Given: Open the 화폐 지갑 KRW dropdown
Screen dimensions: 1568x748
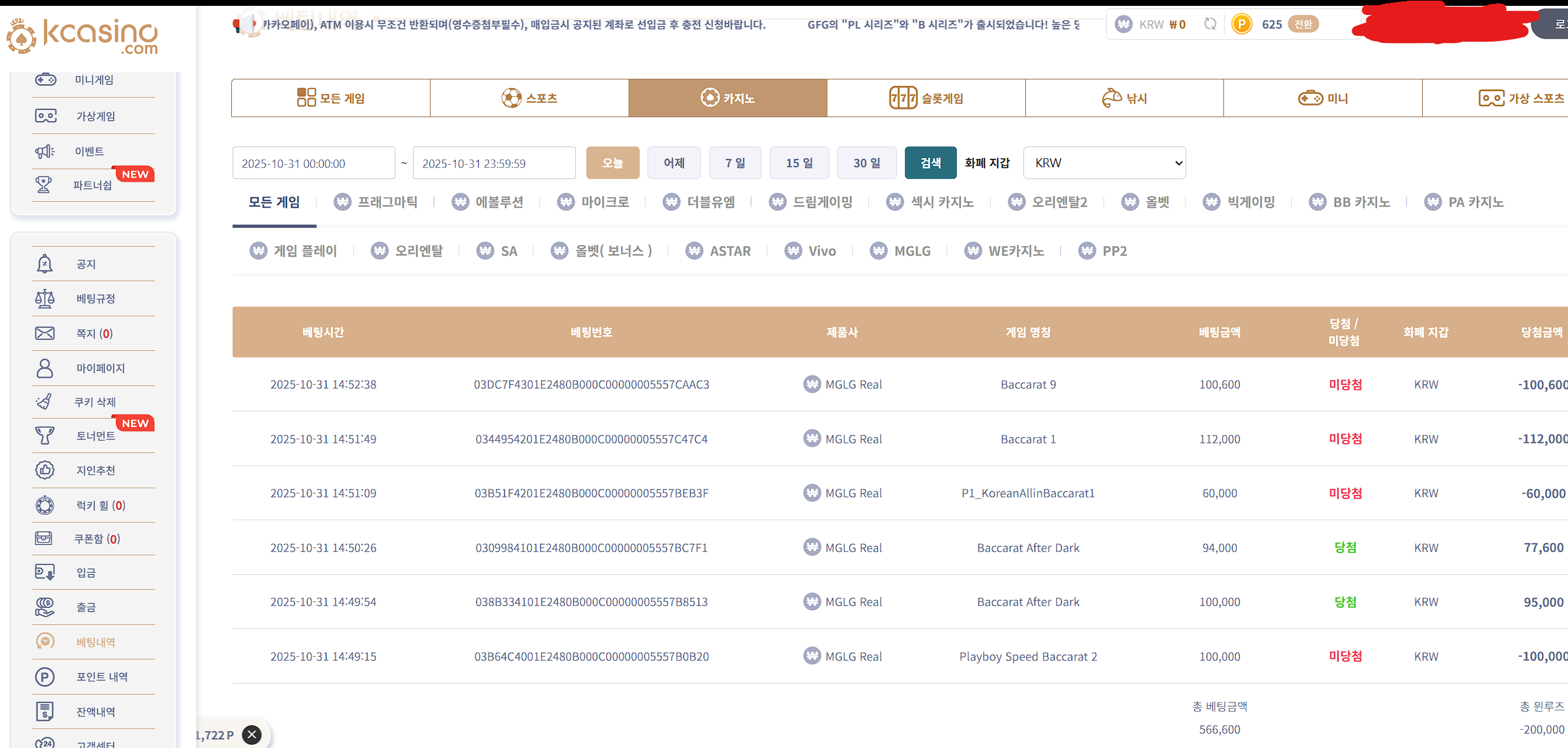Looking at the screenshot, I should [1104, 163].
